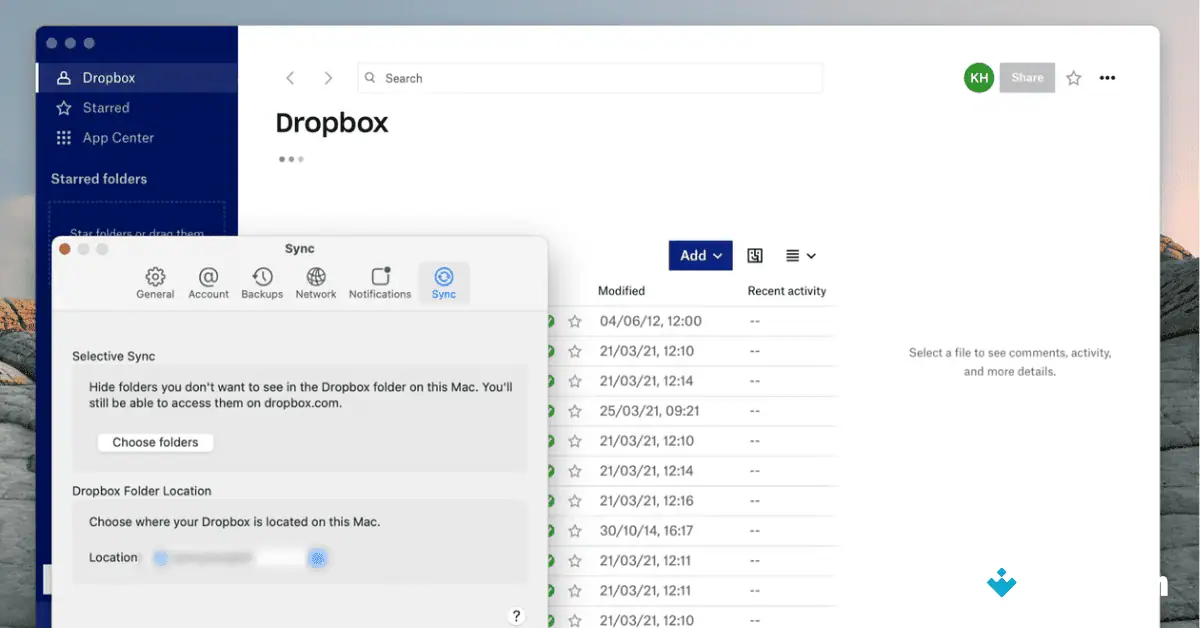Open the App Center from the sidebar

117,137
